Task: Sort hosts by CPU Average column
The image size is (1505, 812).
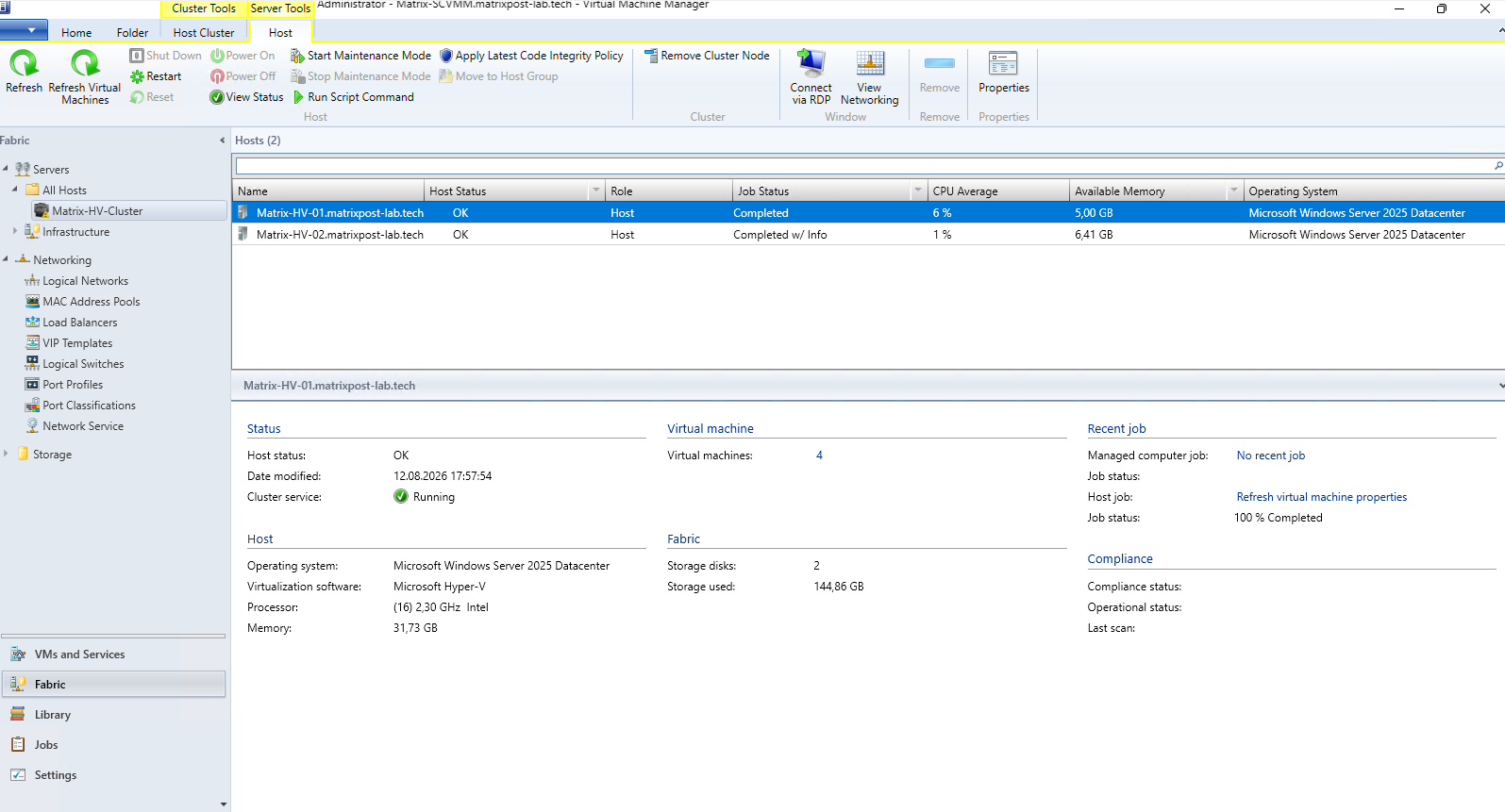Action: (998, 191)
